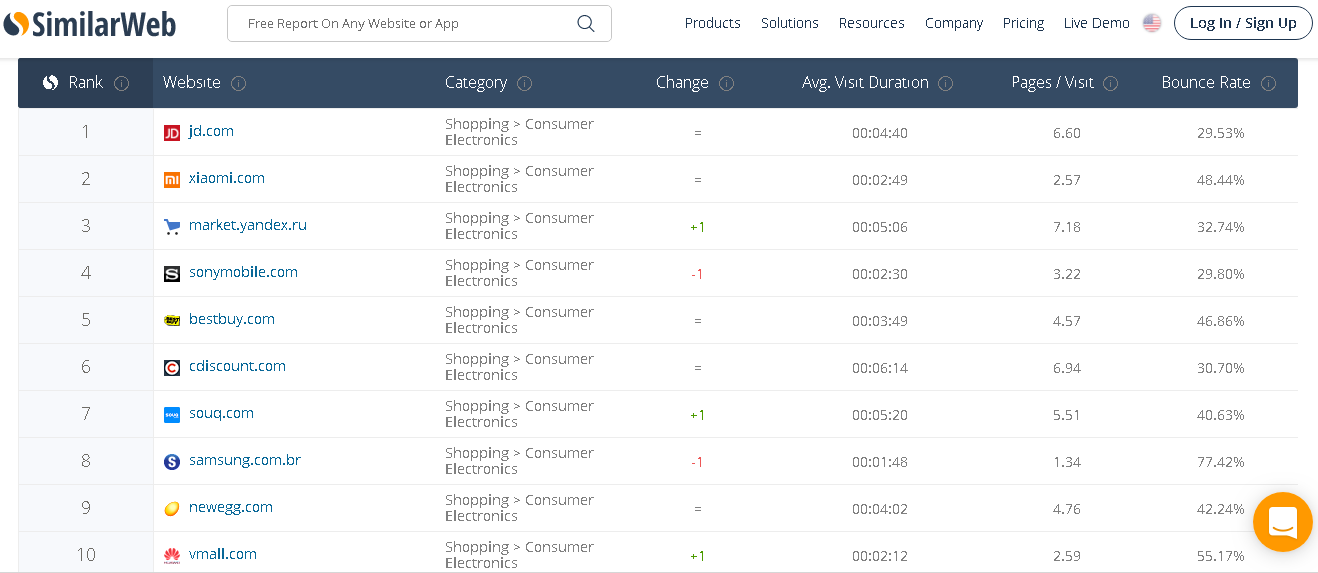Open the xiaomi.com website link

227,178
